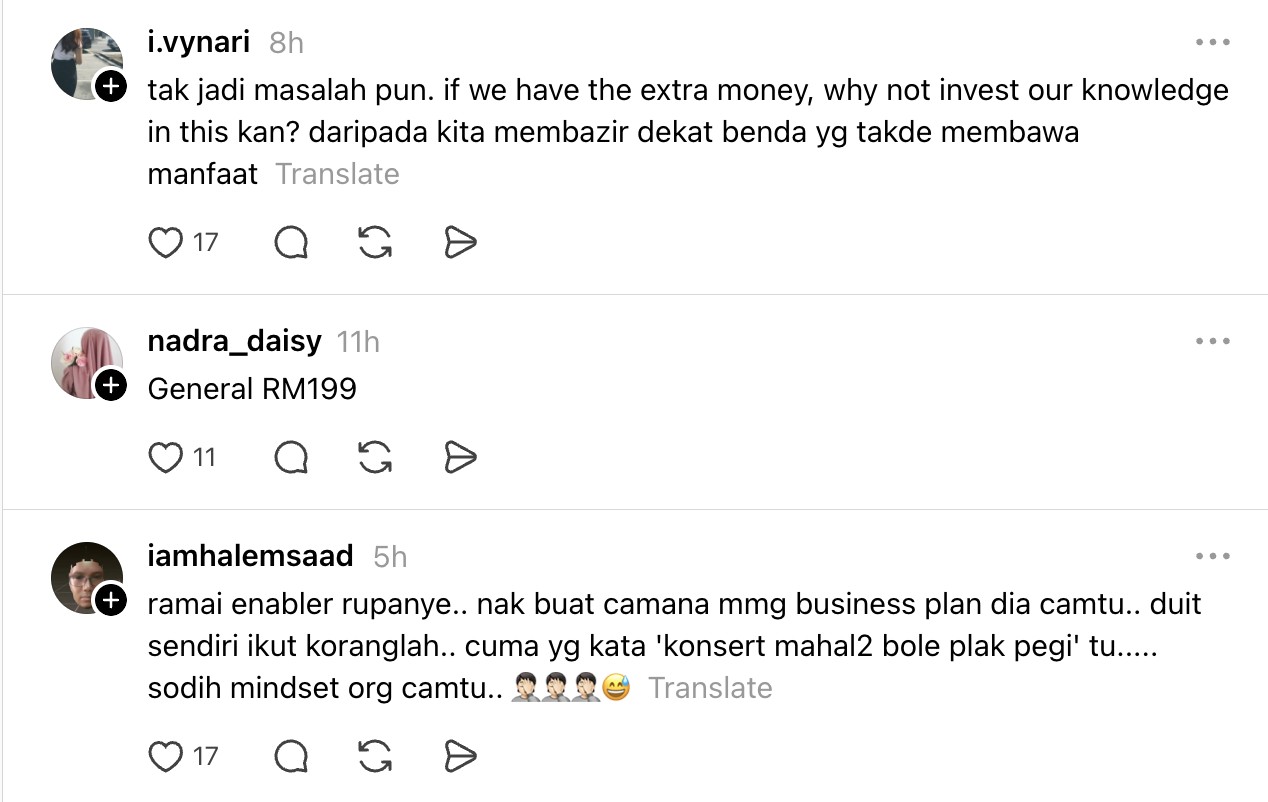Viewport: 1268px width, 802px height.
Task: Reply to i.vynari's comment via bubble icon
Action: [291, 243]
